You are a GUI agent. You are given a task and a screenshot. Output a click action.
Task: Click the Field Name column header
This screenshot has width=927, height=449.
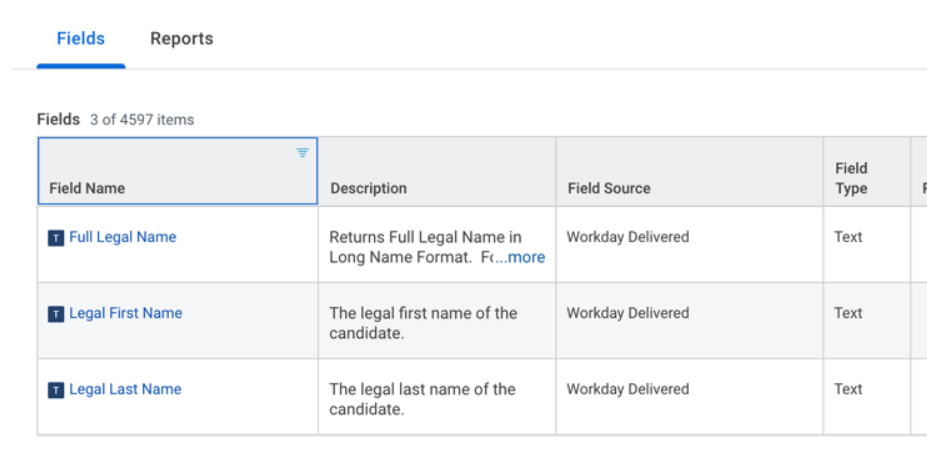pos(87,188)
